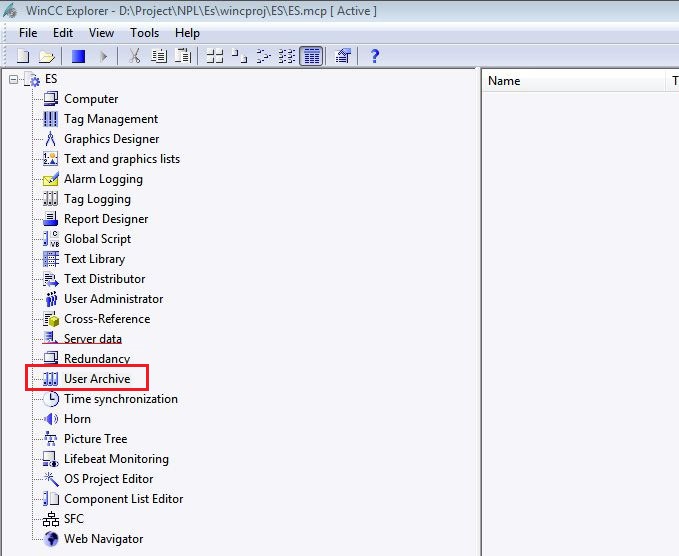Click the Component List Editor icon
679x556 pixels.
tap(51, 499)
